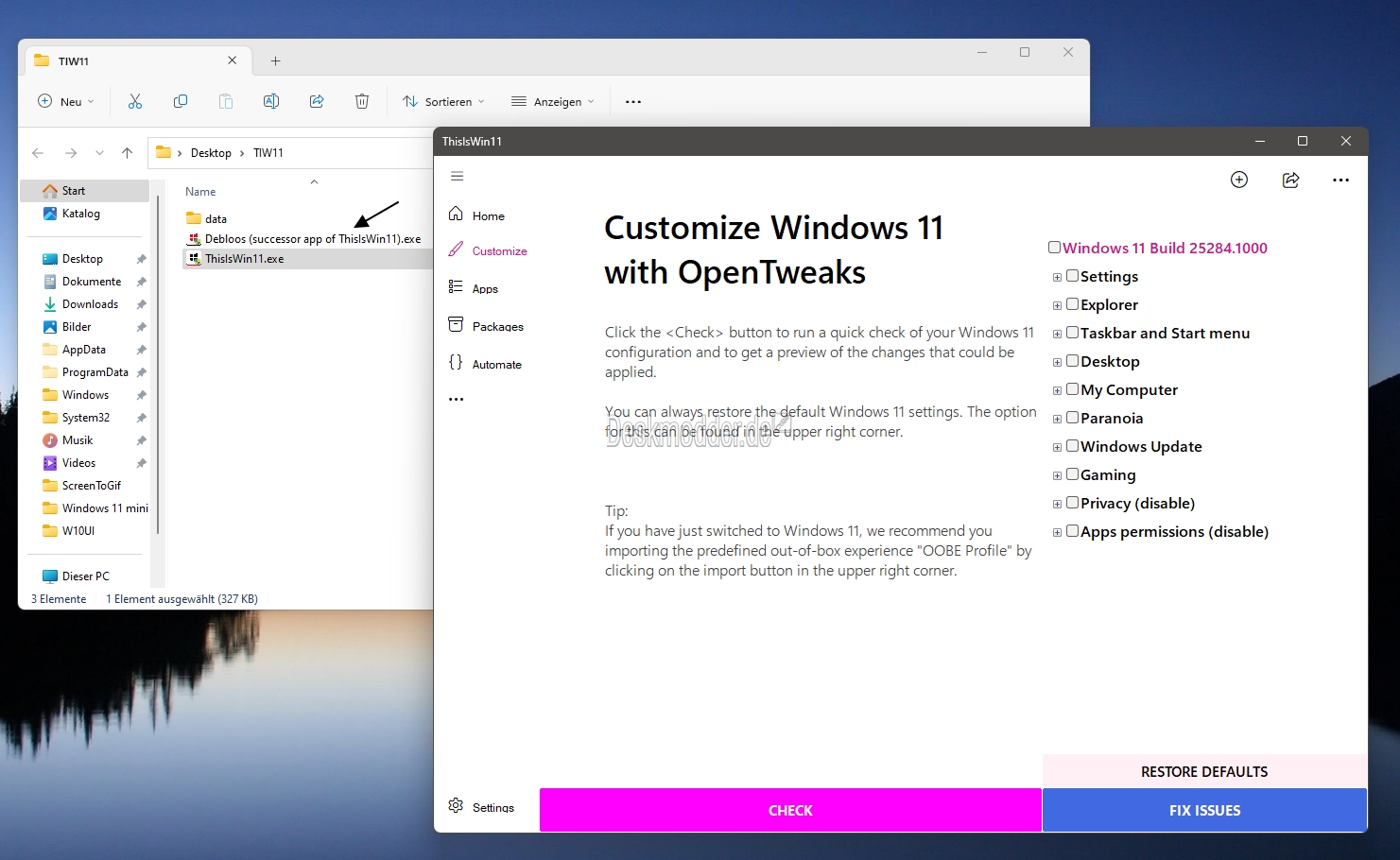This screenshot has width=1400, height=860.
Task: Click the share/export icon in ThisIsWin11
Action: 1290,180
